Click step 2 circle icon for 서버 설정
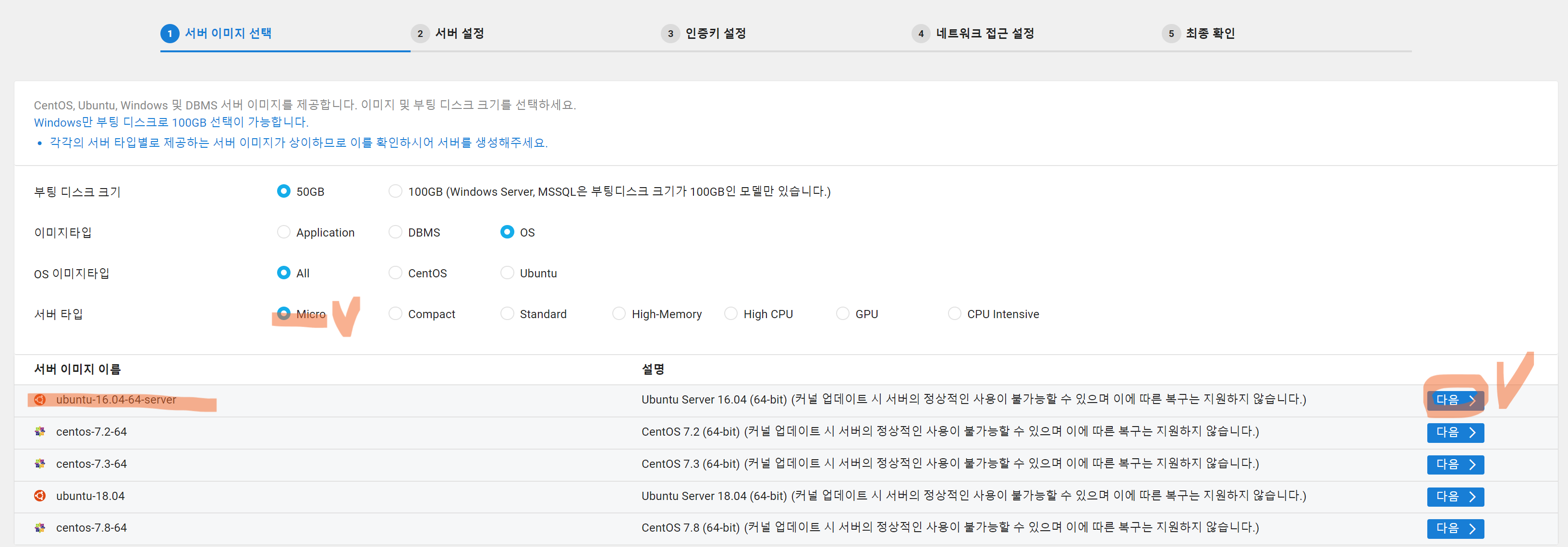The width and height of the screenshot is (1568, 547). tap(420, 34)
